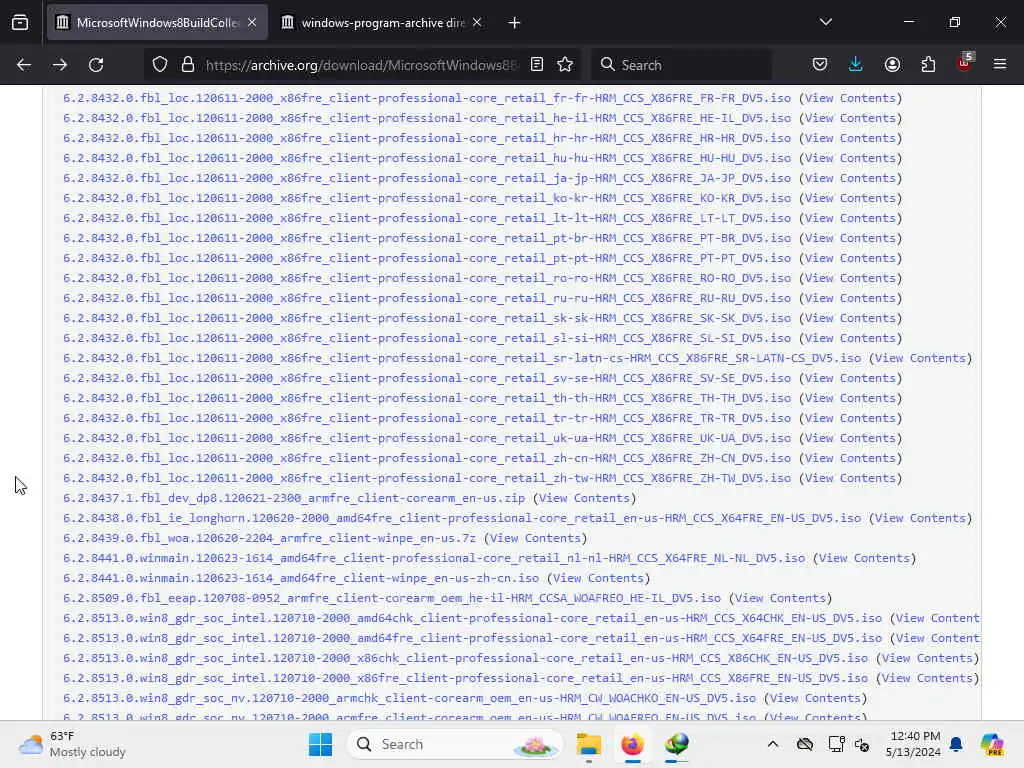Open OneDrive cloud tray icon

click(x=805, y=744)
